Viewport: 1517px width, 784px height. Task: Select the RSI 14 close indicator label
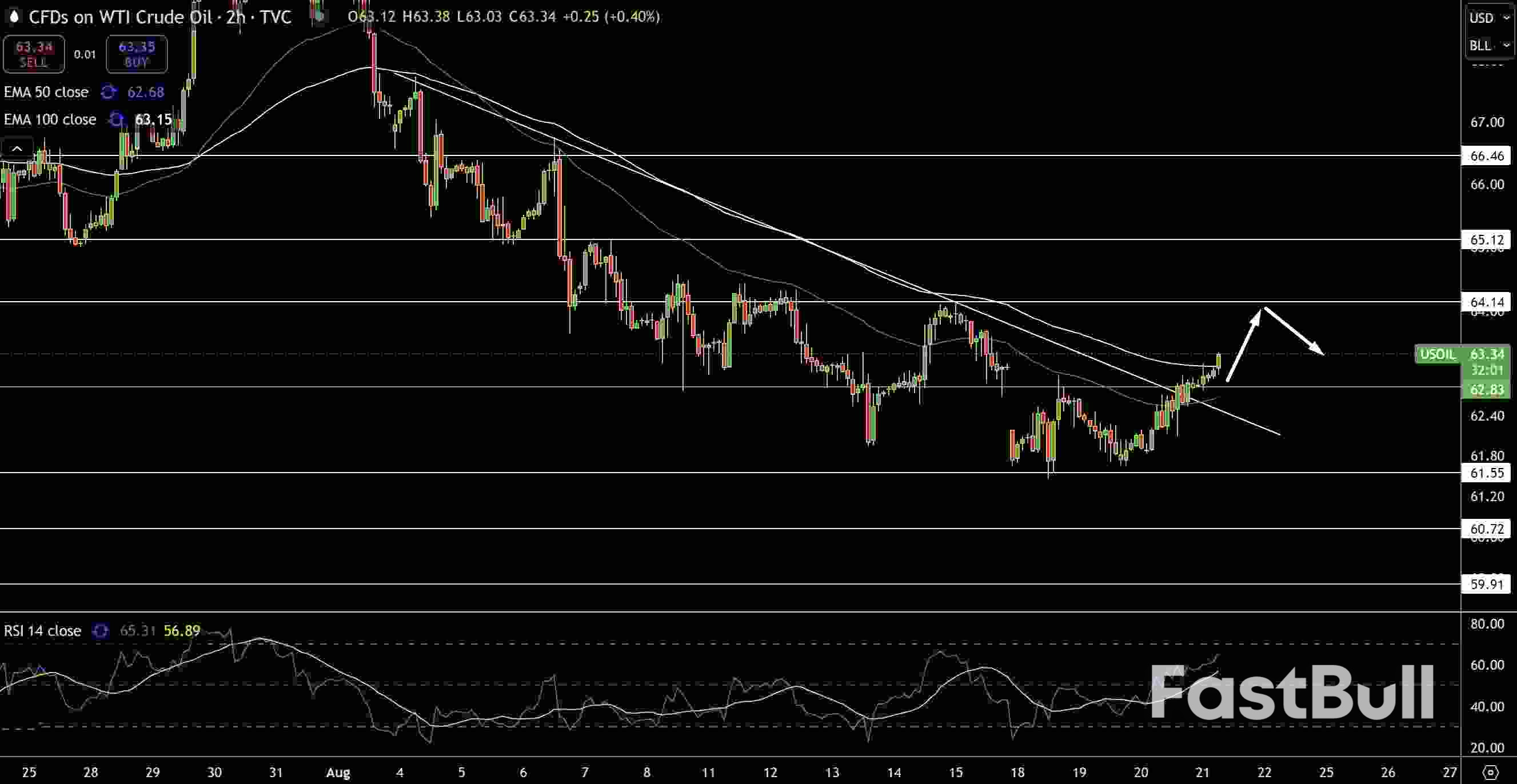click(42, 631)
